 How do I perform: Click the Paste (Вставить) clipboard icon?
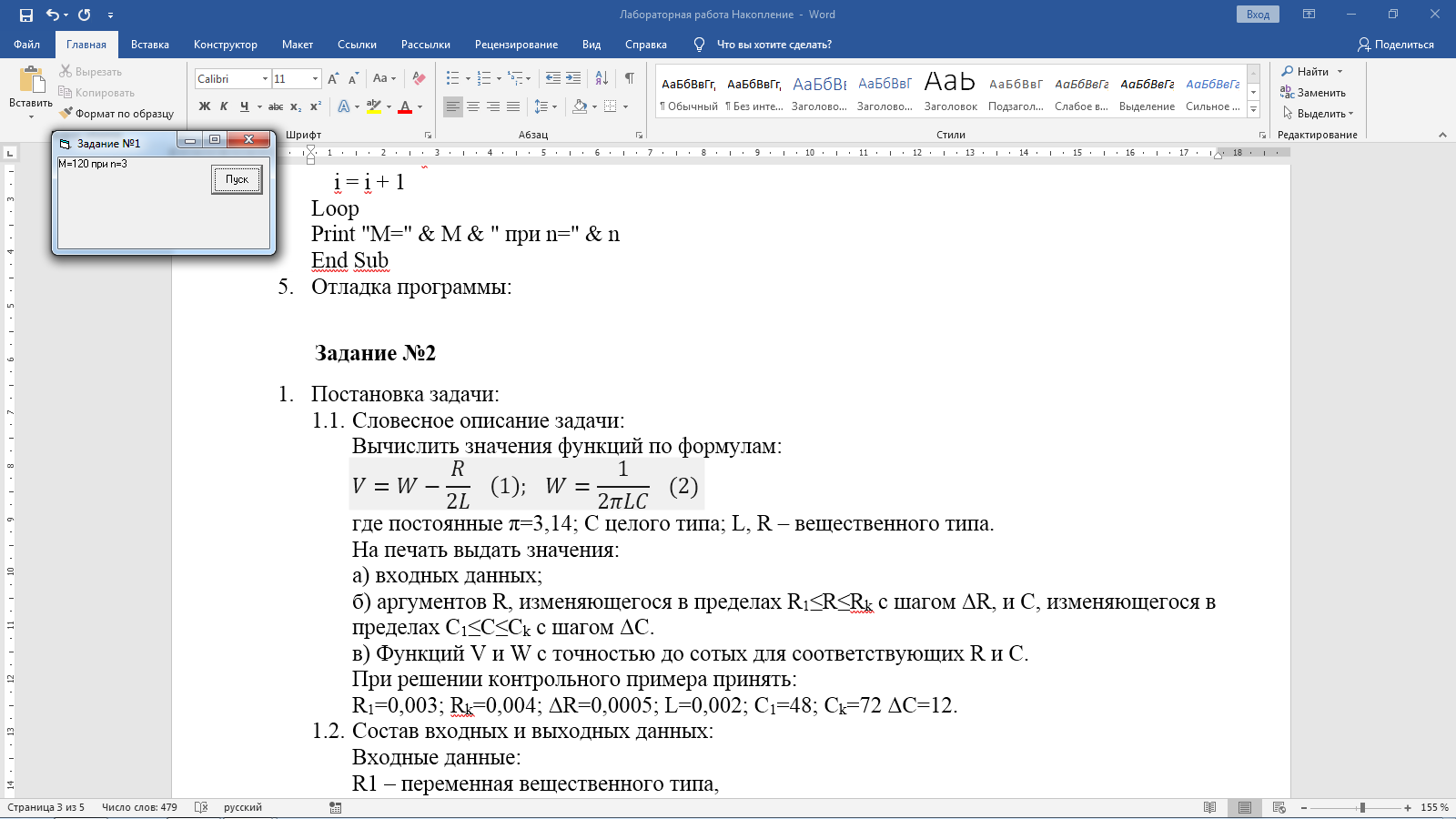[x=31, y=81]
